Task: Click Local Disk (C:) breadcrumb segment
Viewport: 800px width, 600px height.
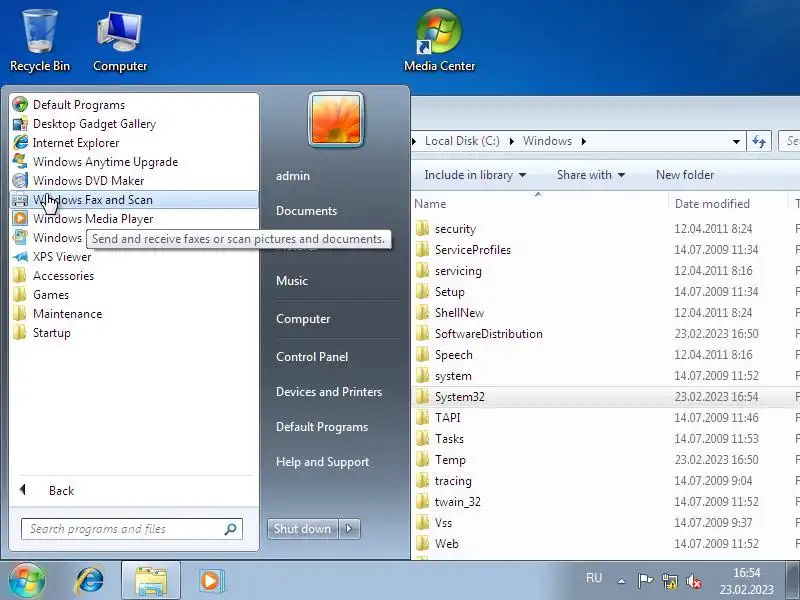Action: pos(462,141)
